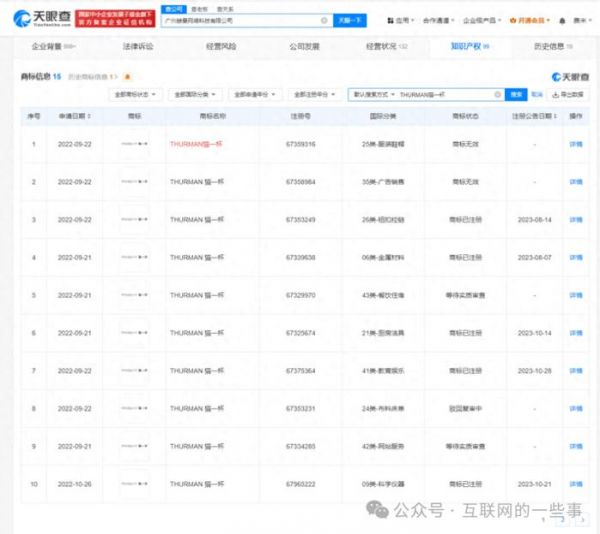Expand the 全部申请年份 filter dropdown
Image resolution: width=600 pixels, height=534 pixels.
pos(253,94)
